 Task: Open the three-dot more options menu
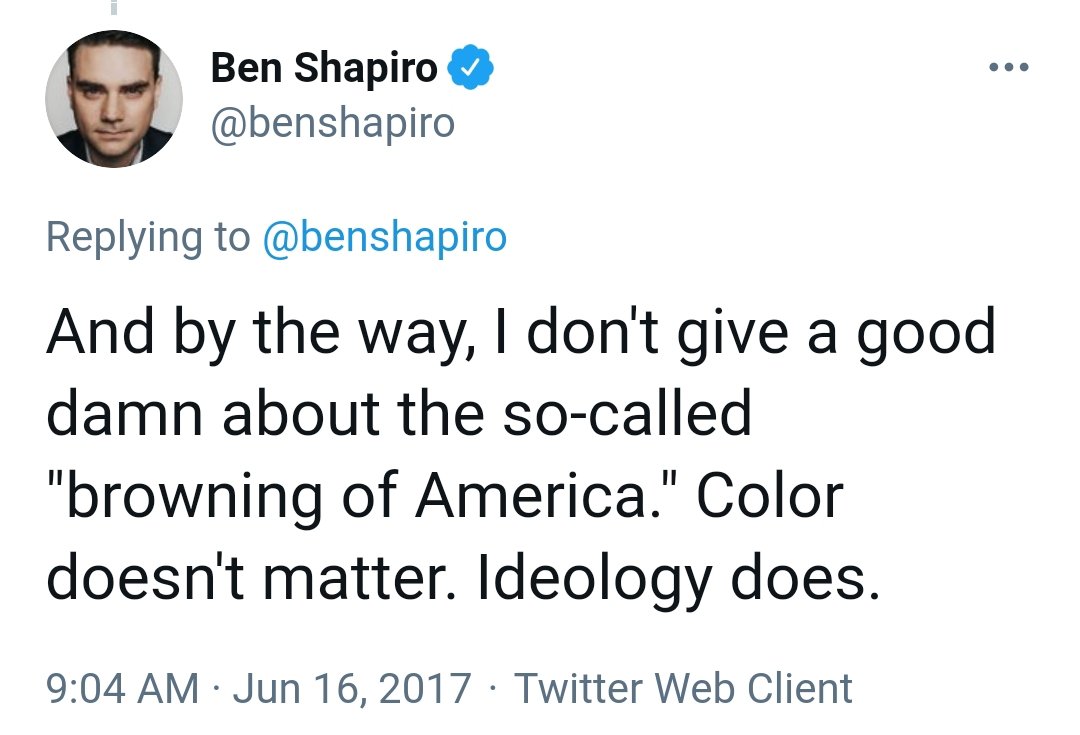(x=1007, y=69)
